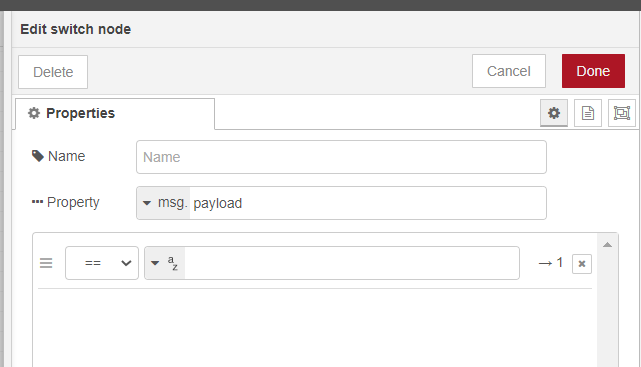Expand the msg. property type selector
Viewport: 641px width, 367px height.
pos(164,203)
